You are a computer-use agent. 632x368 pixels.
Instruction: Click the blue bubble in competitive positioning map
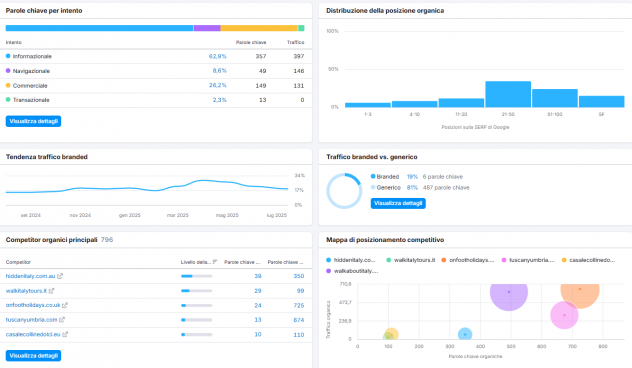point(465,334)
